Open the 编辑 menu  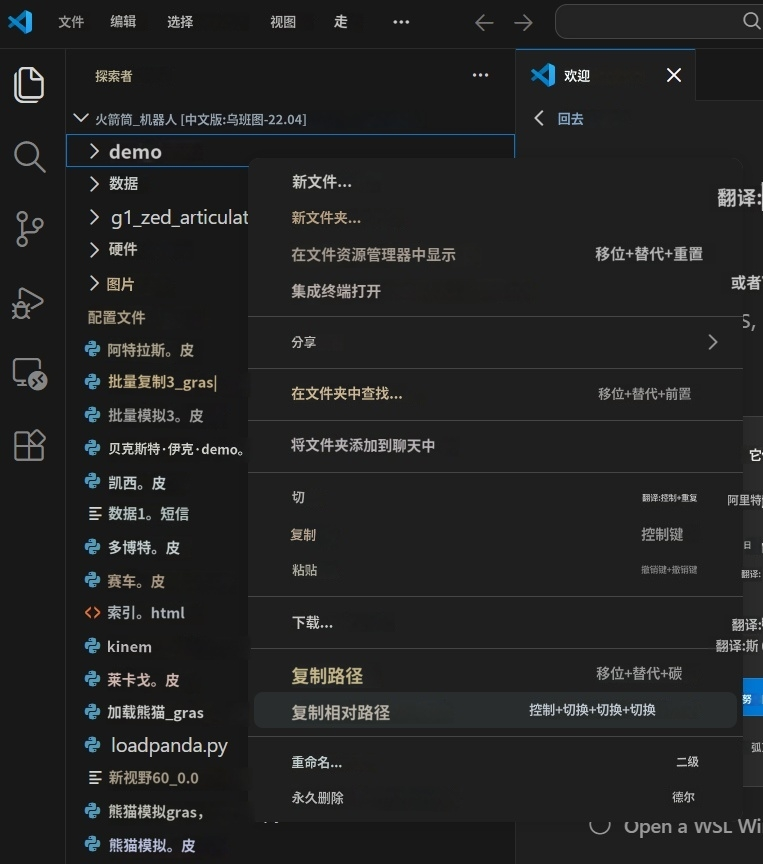(123, 21)
